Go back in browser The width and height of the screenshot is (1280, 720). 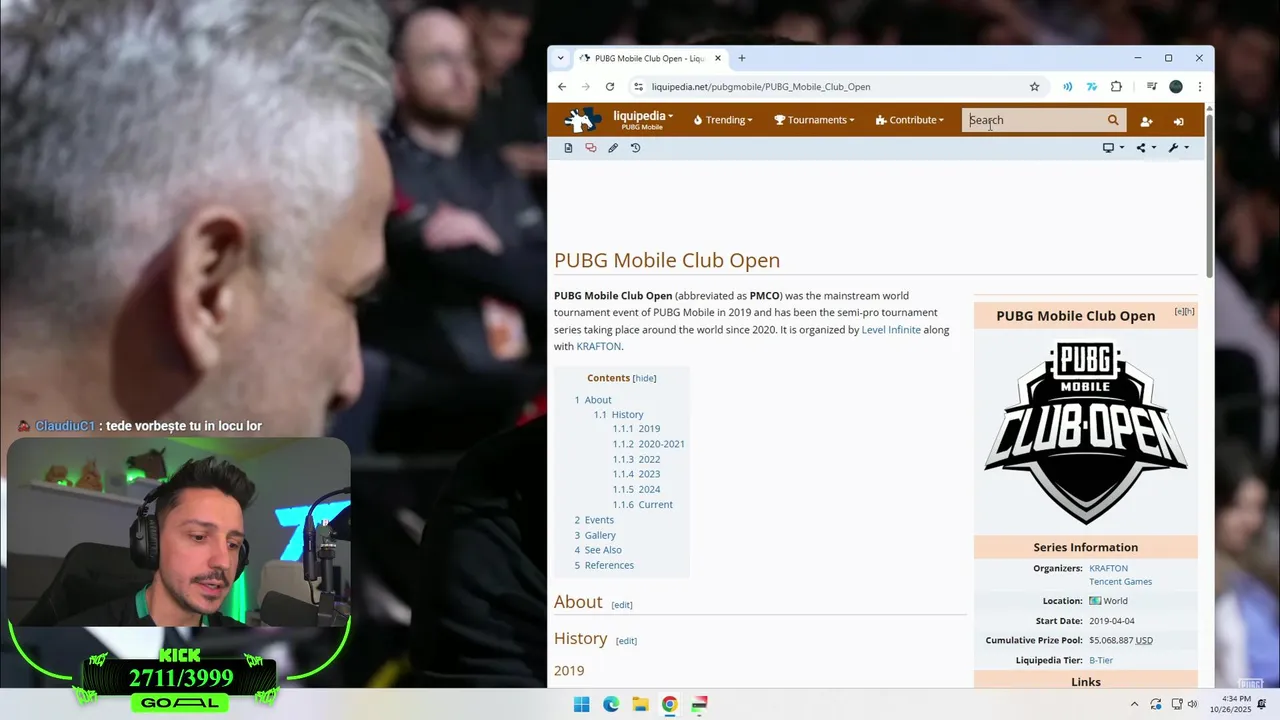pyautogui.click(x=562, y=87)
